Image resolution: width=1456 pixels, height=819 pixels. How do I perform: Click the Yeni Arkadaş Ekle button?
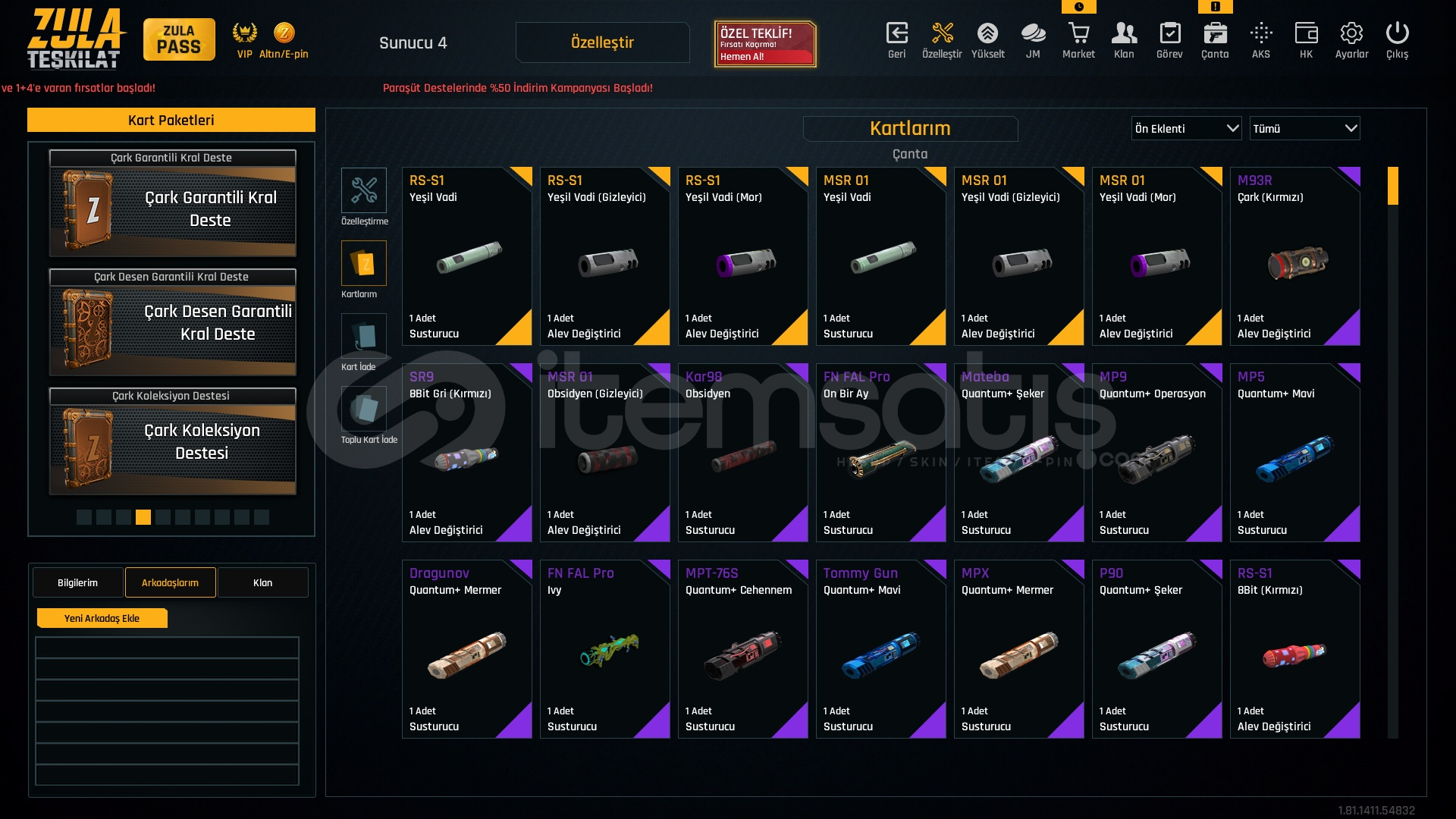tap(102, 618)
